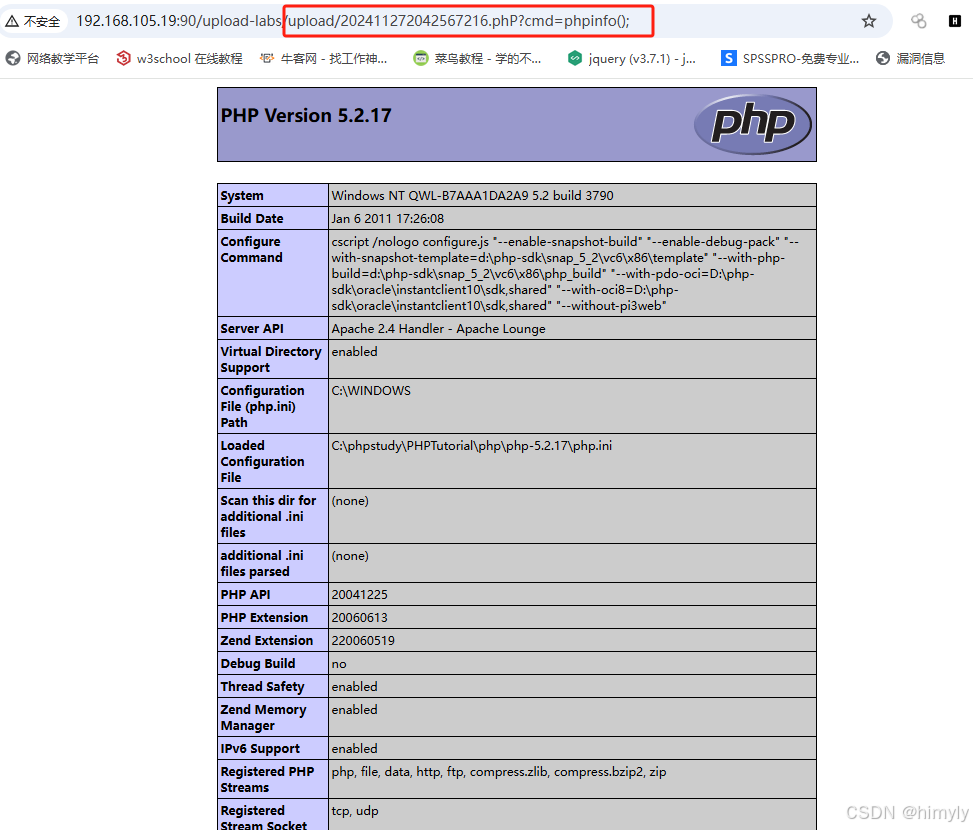Select the Windows NT QWL-B7AAA1DA2A9 value
The width and height of the screenshot is (973, 830).
pos(472,195)
